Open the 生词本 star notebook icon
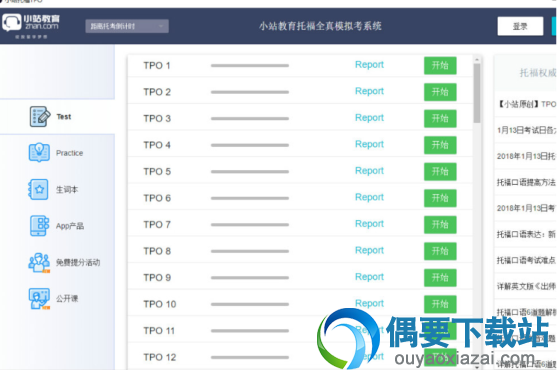This screenshot has width=560, height=370. point(38,189)
